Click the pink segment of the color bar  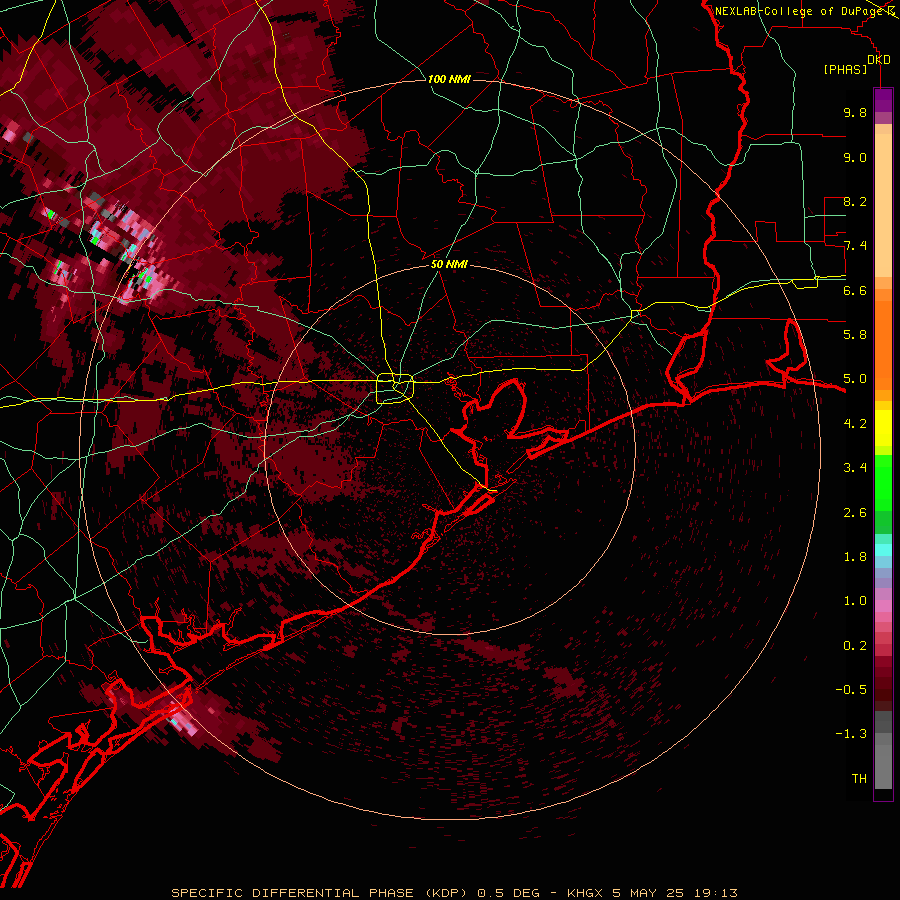(883, 606)
